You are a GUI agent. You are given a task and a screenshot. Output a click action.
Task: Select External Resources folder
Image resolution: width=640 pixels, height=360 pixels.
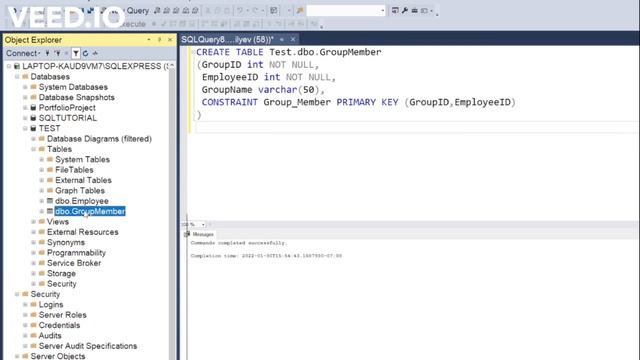click(82, 232)
